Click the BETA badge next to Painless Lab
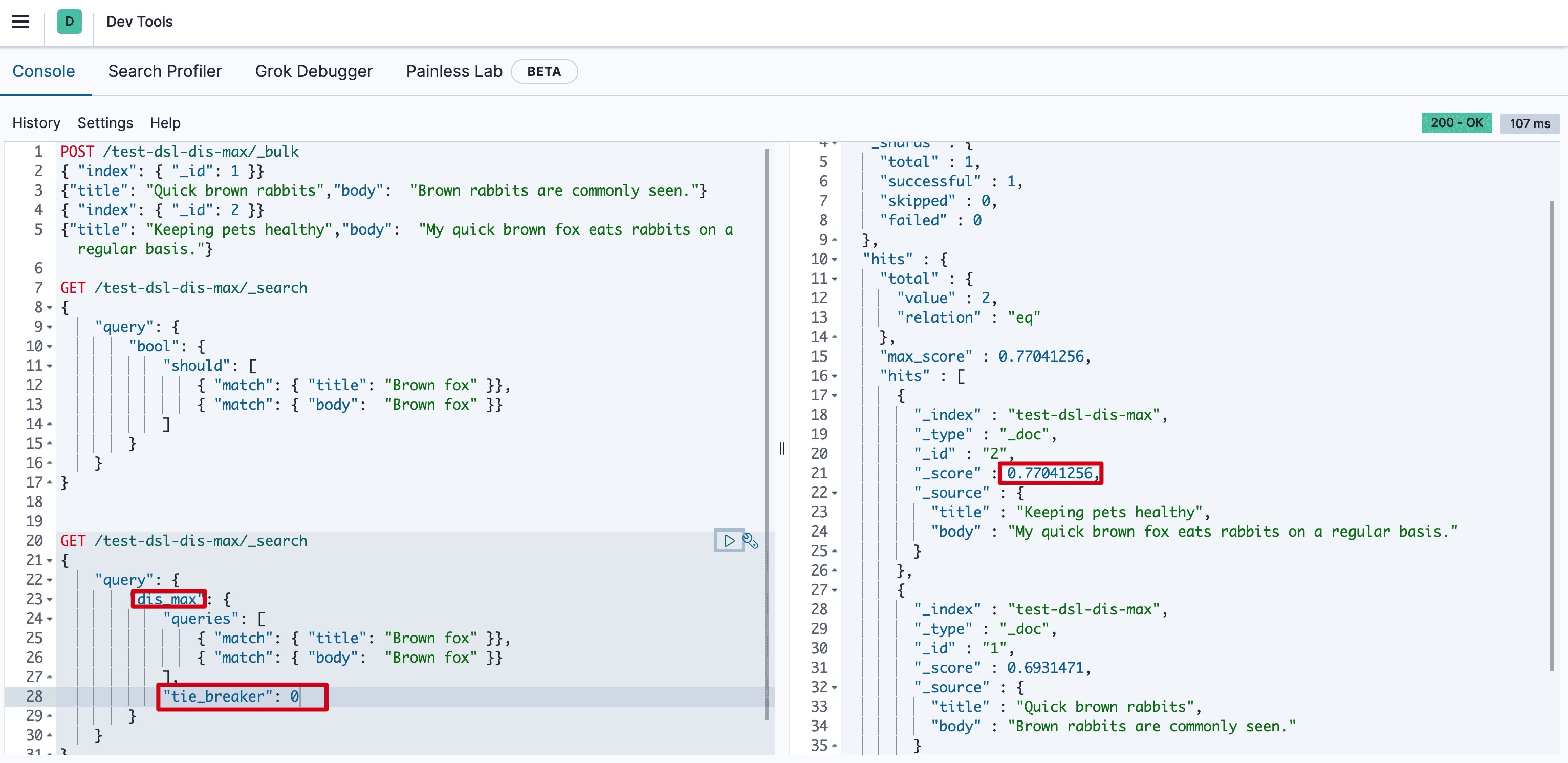The height and width of the screenshot is (763, 1568). click(x=543, y=71)
